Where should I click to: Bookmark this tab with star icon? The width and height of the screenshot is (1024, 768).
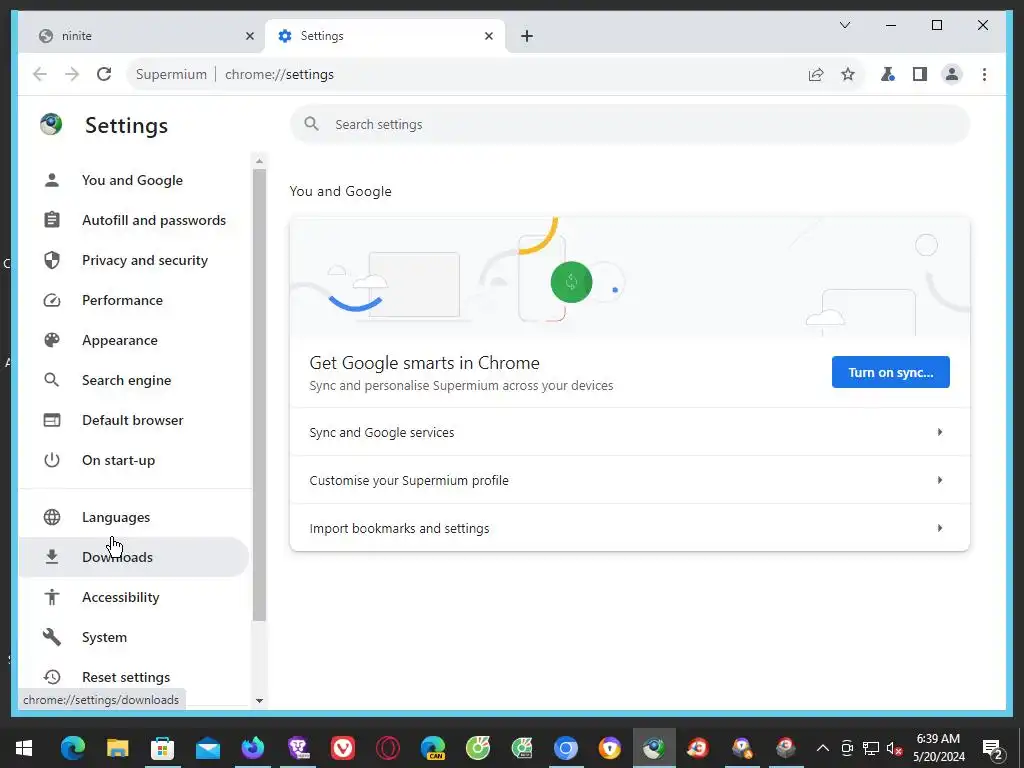point(848,74)
